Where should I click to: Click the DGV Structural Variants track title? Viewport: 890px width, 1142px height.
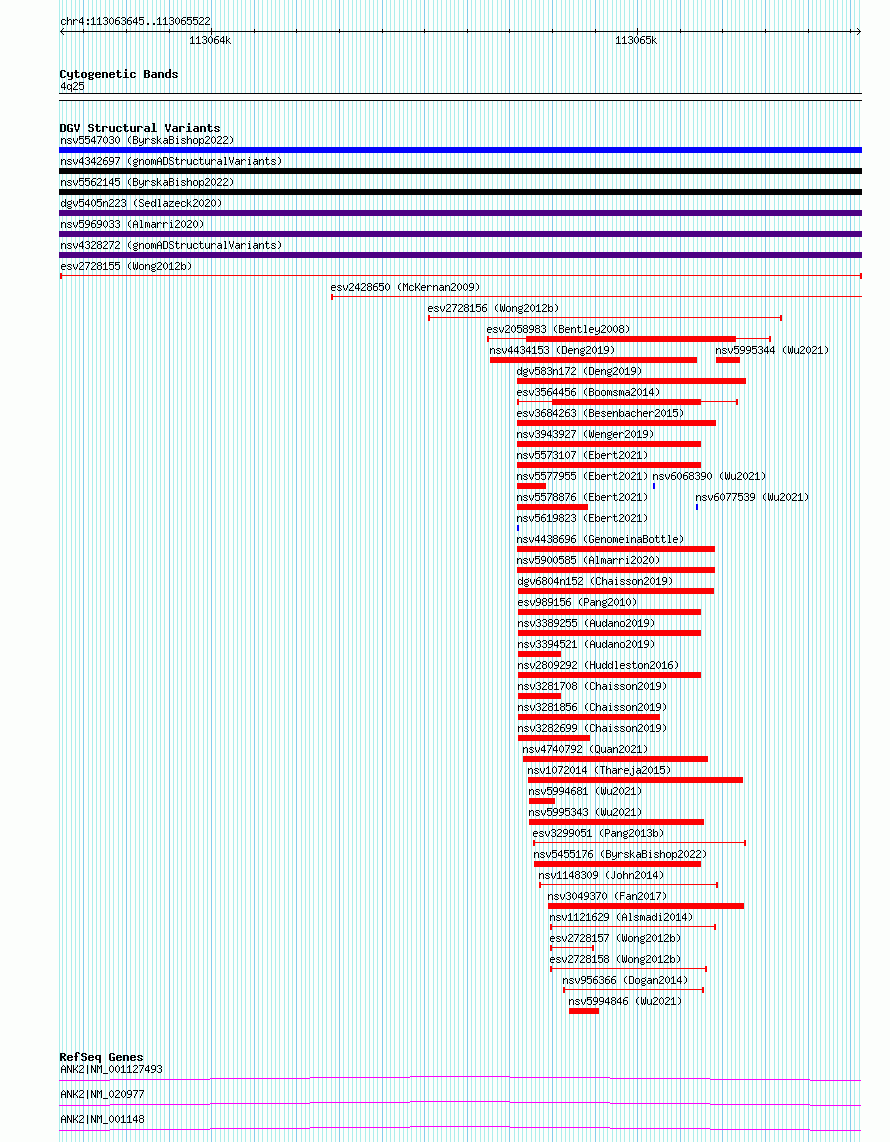coord(140,128)
